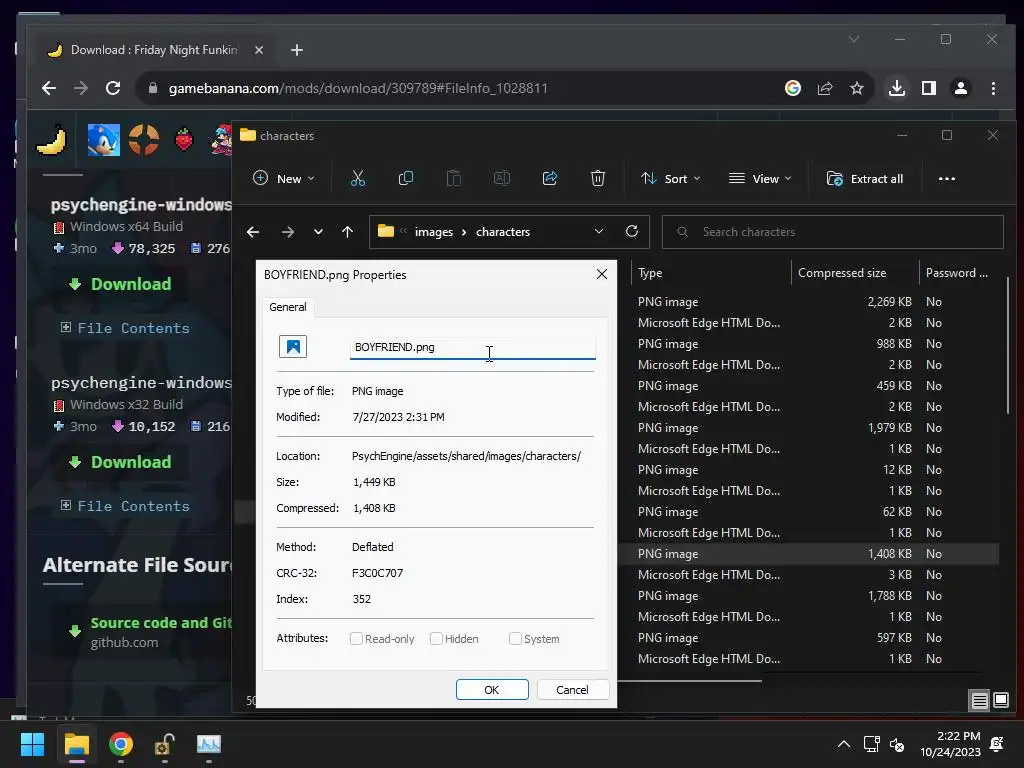The width and height of the screenshot is (1024, 768).
Task: Click the Search characters field
Action: pos(833,232)
